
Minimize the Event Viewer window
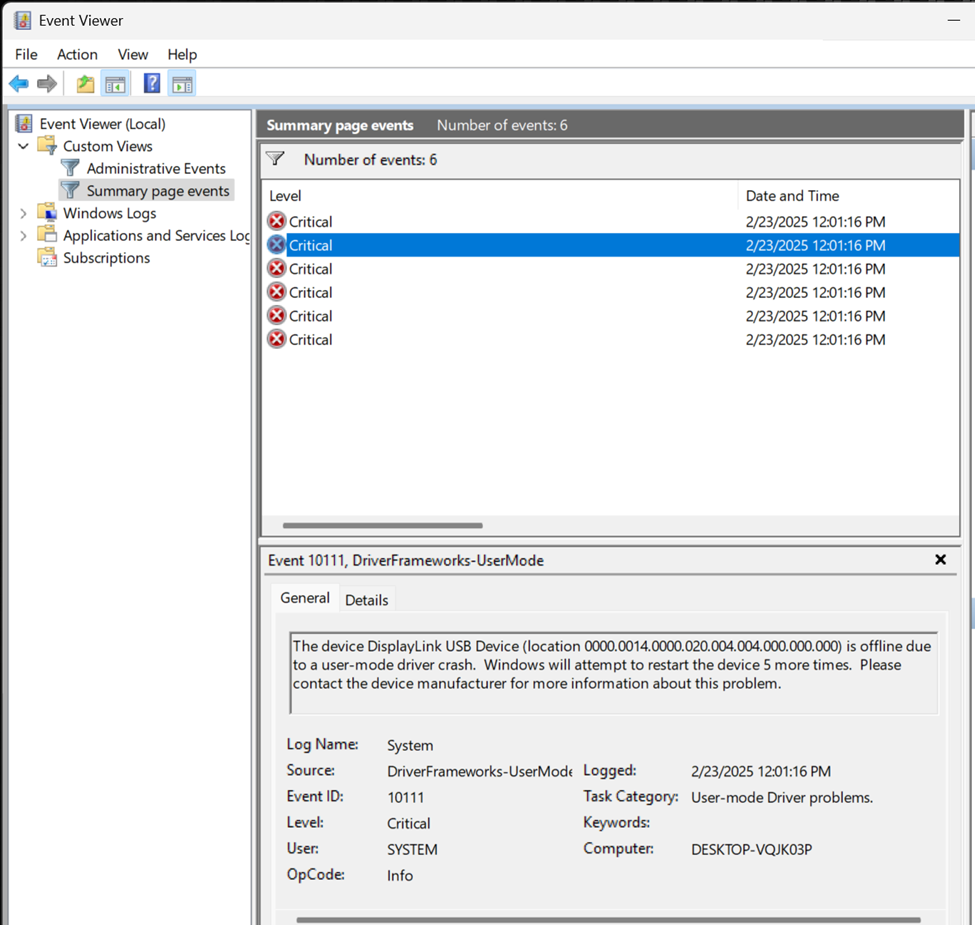[x=953, y=20]
